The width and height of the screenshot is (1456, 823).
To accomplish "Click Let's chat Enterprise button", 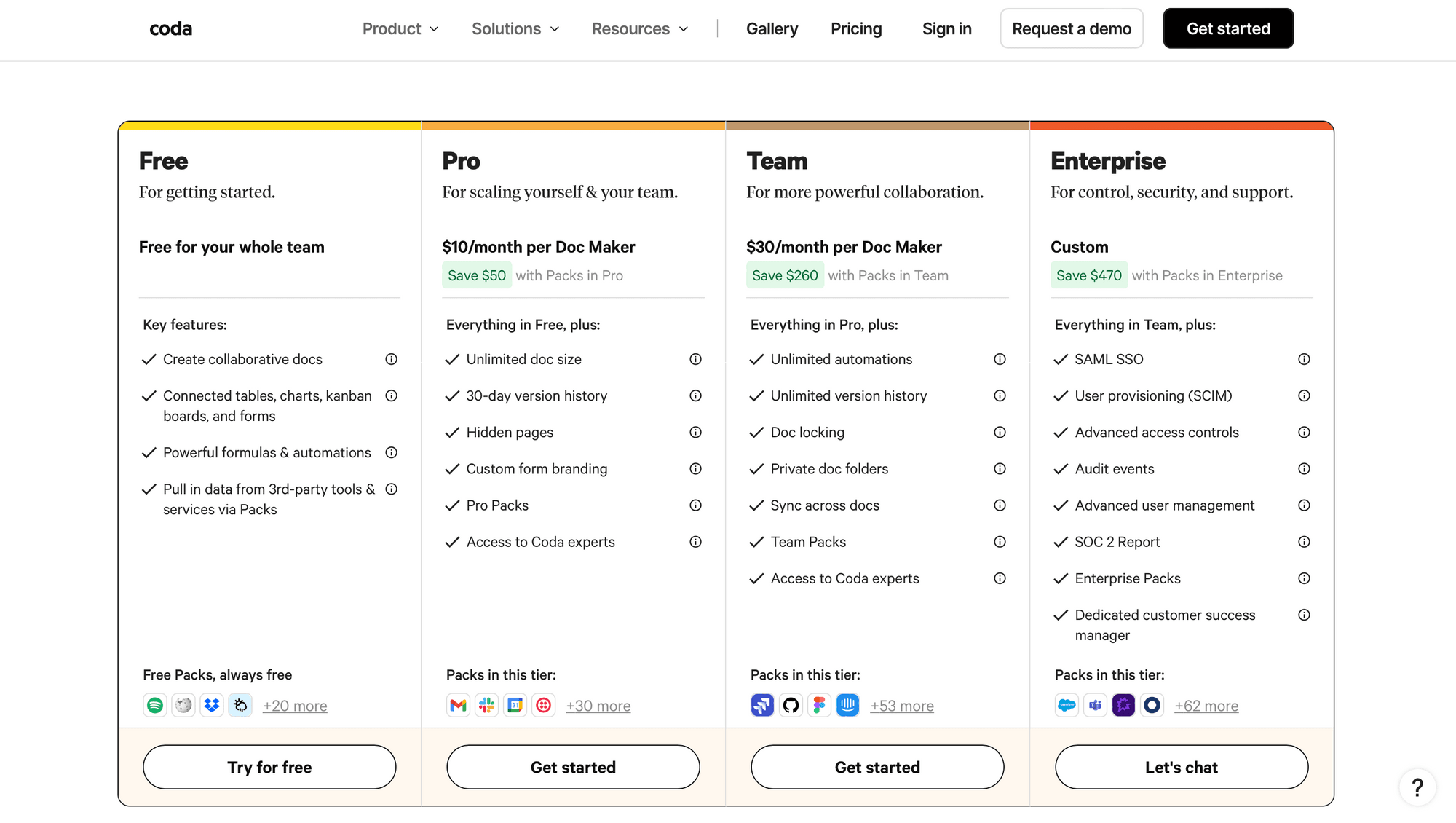I will 1182,767.
